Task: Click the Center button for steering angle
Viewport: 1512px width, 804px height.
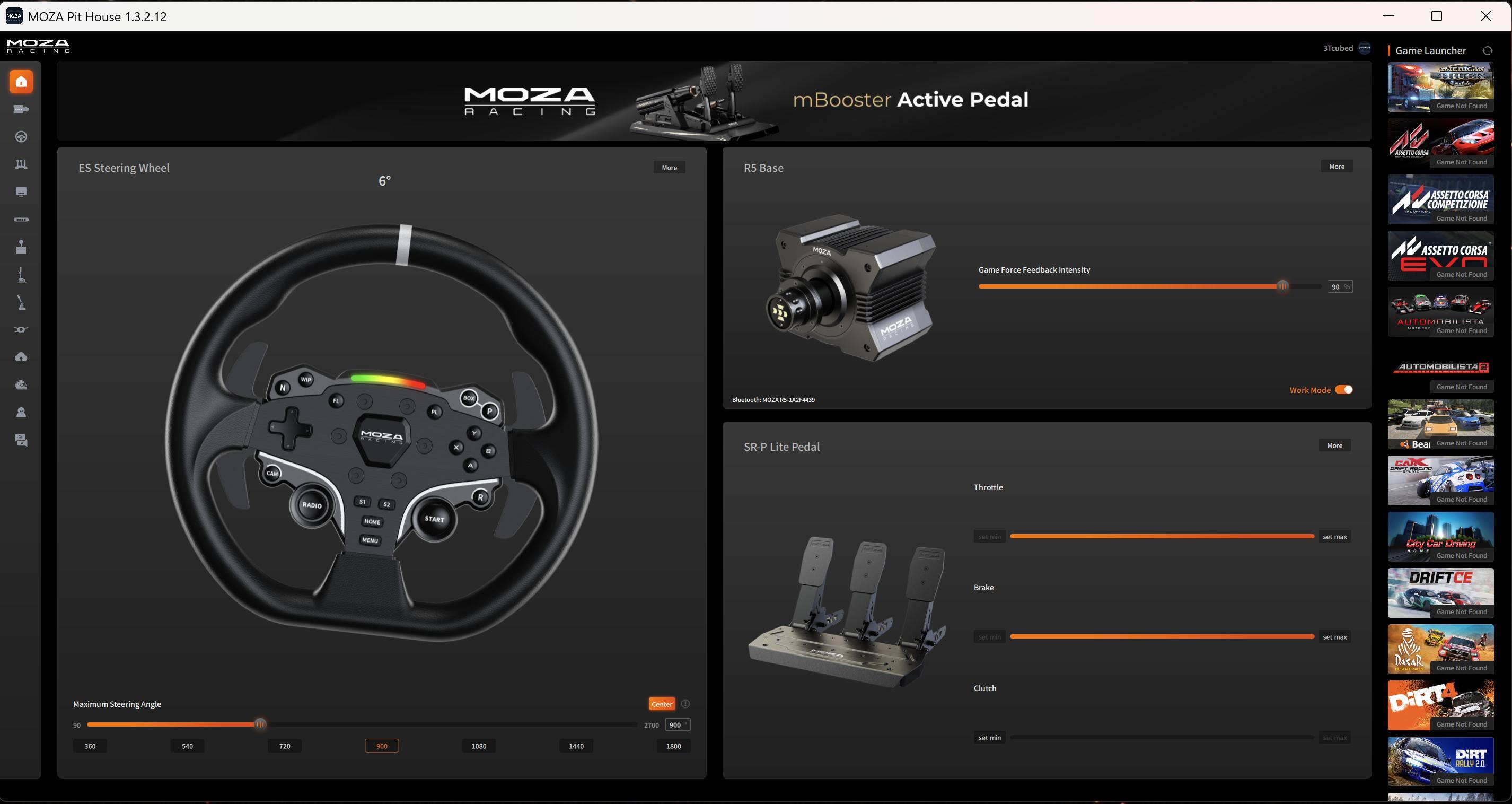Action: [661, 704]
